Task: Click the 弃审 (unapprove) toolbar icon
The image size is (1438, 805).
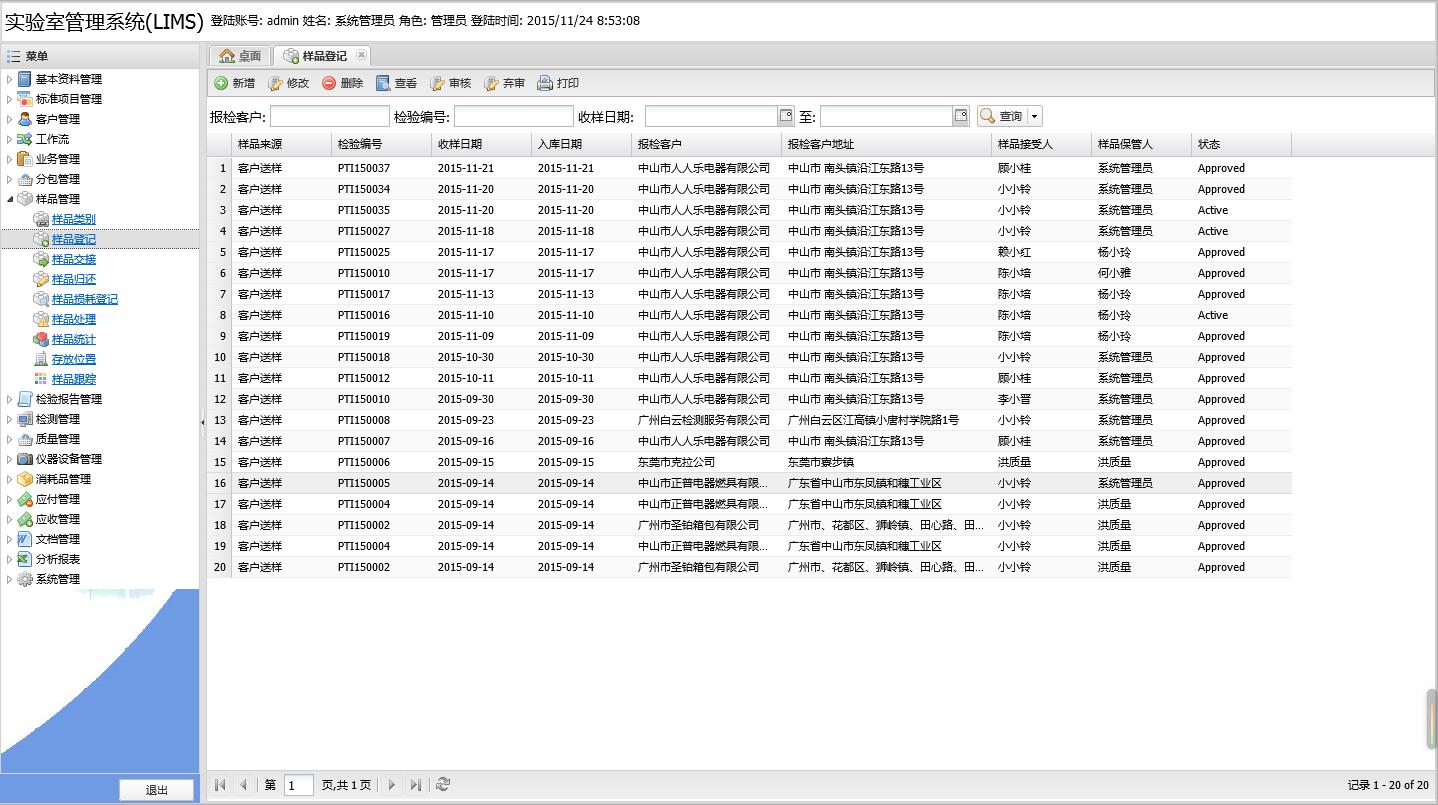Action: coord(492,83)
